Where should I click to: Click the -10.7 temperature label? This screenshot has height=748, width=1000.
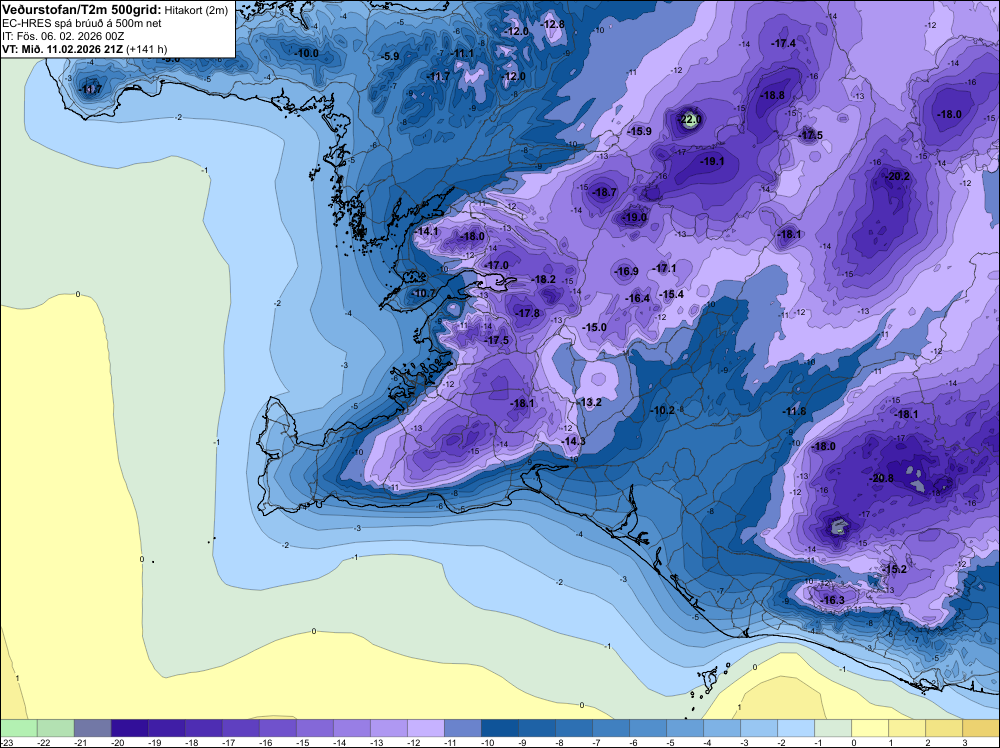coord(423,293)
